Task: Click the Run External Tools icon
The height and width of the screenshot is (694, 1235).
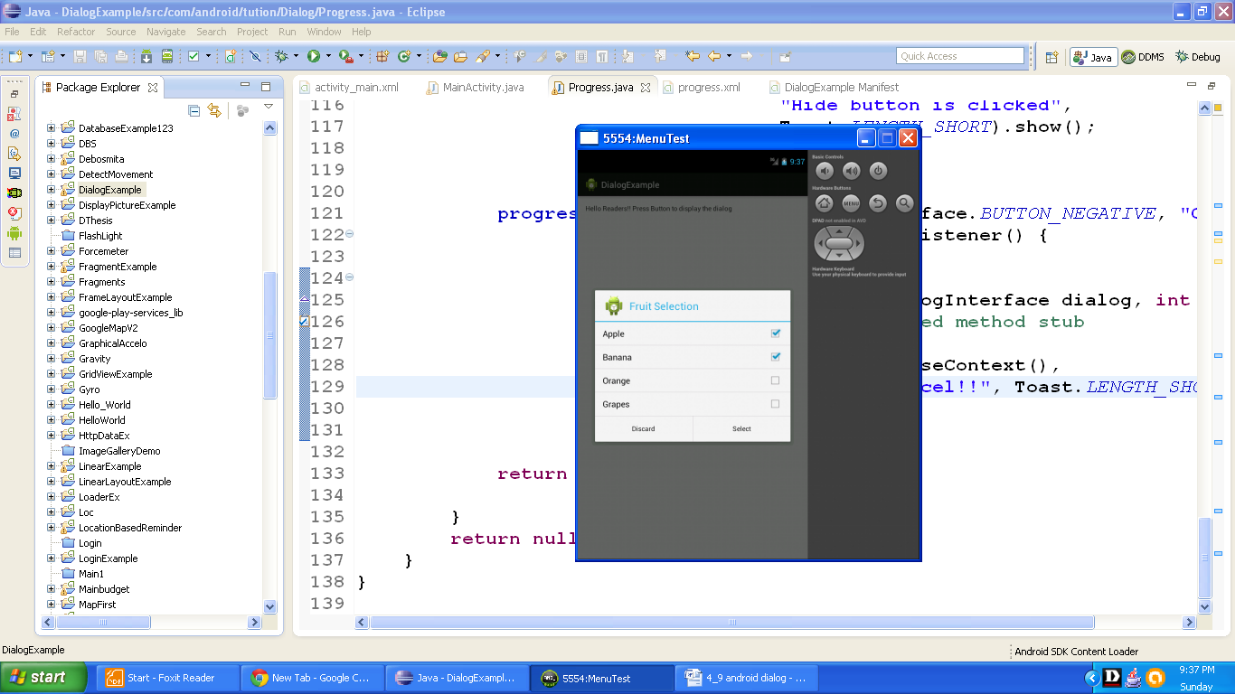Action: pyautogui.click(x=345, y=56)
